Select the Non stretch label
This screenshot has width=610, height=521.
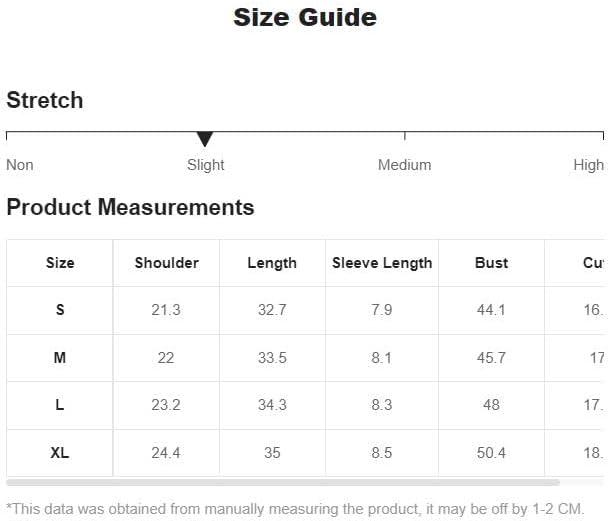(20, 165)
